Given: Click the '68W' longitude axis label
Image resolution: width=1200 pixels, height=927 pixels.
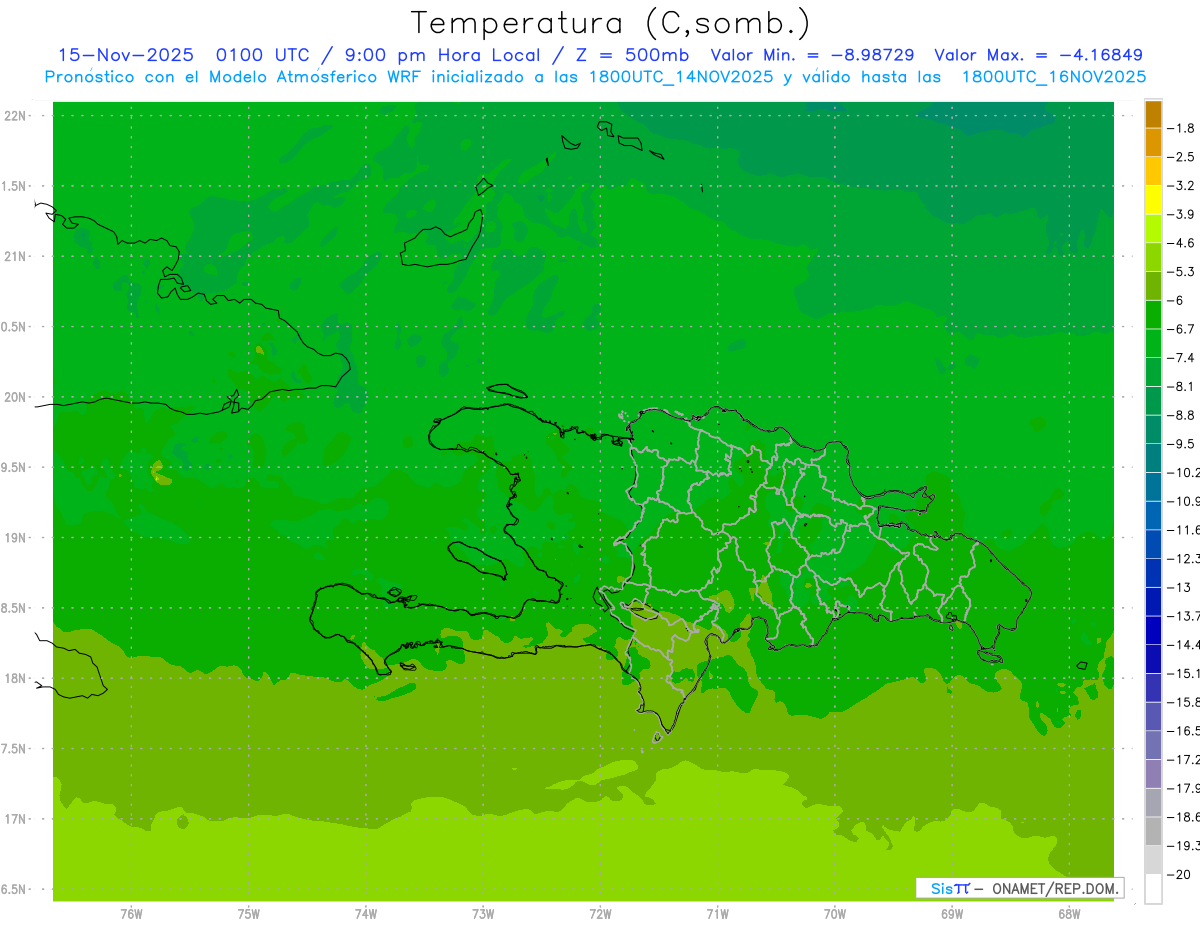Looking at the screenshot, I should point(1069,914).
